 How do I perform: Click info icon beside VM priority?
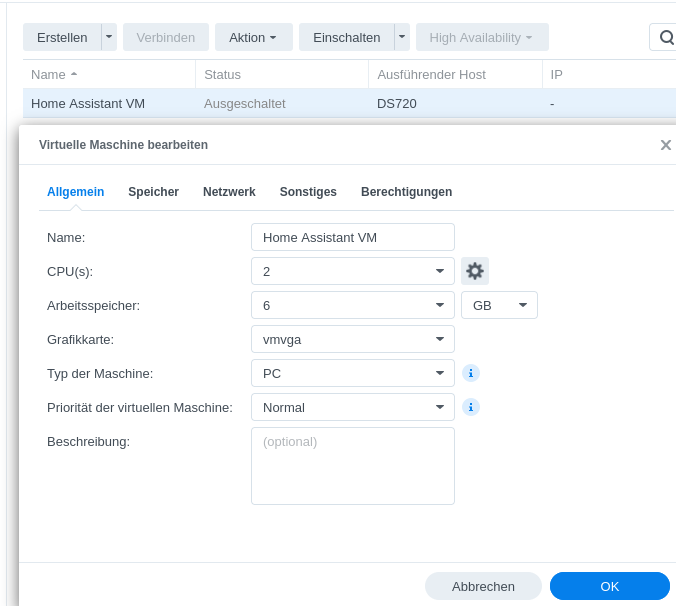[x=471, y=407]
